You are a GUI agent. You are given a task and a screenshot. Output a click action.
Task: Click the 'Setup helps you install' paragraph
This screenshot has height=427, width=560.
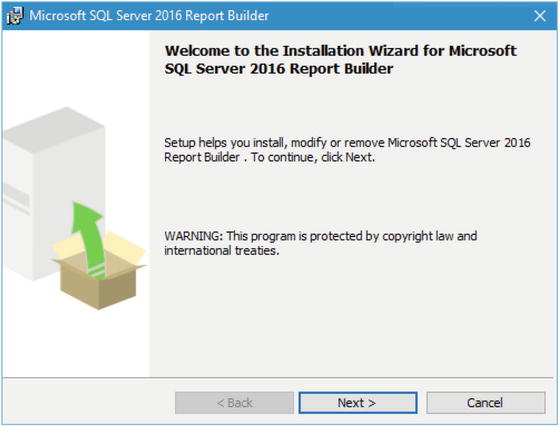347,150
